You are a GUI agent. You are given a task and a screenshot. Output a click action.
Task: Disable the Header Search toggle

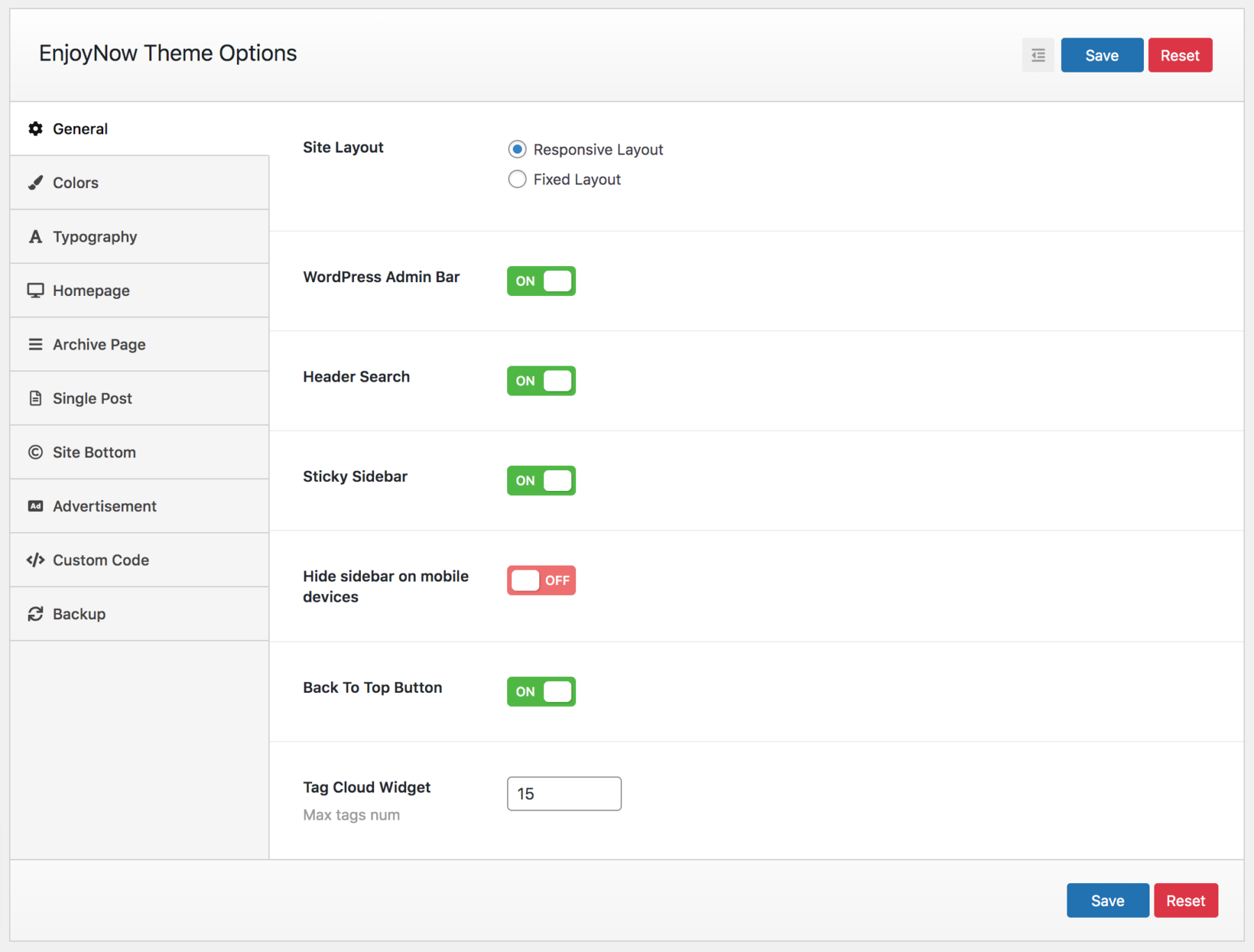coord(541,381)
